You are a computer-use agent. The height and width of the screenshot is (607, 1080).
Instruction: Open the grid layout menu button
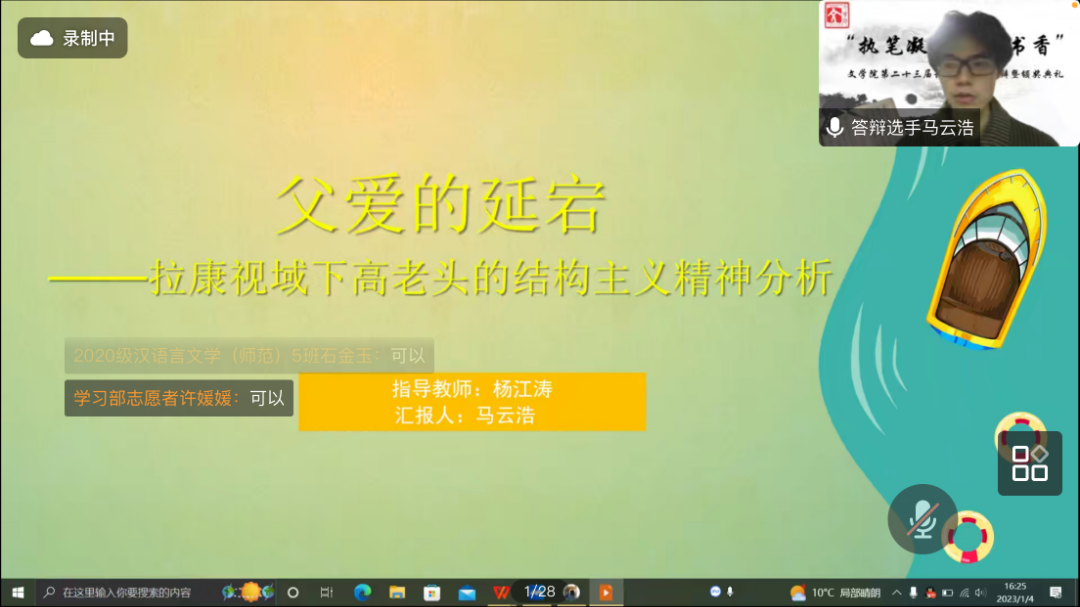pyautogui.click(x=1029, y=463)
